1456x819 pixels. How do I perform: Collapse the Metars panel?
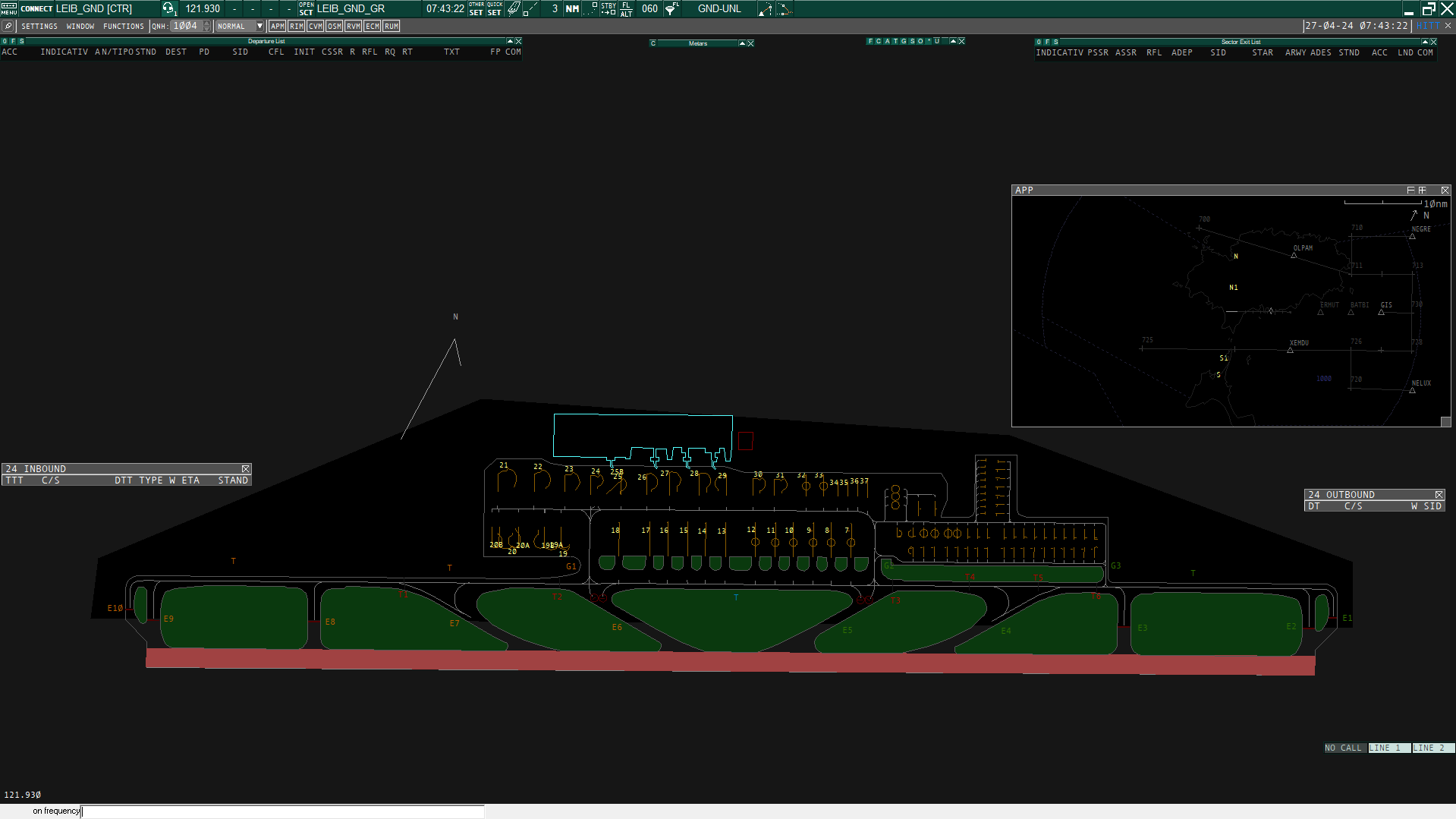[742, 43]
